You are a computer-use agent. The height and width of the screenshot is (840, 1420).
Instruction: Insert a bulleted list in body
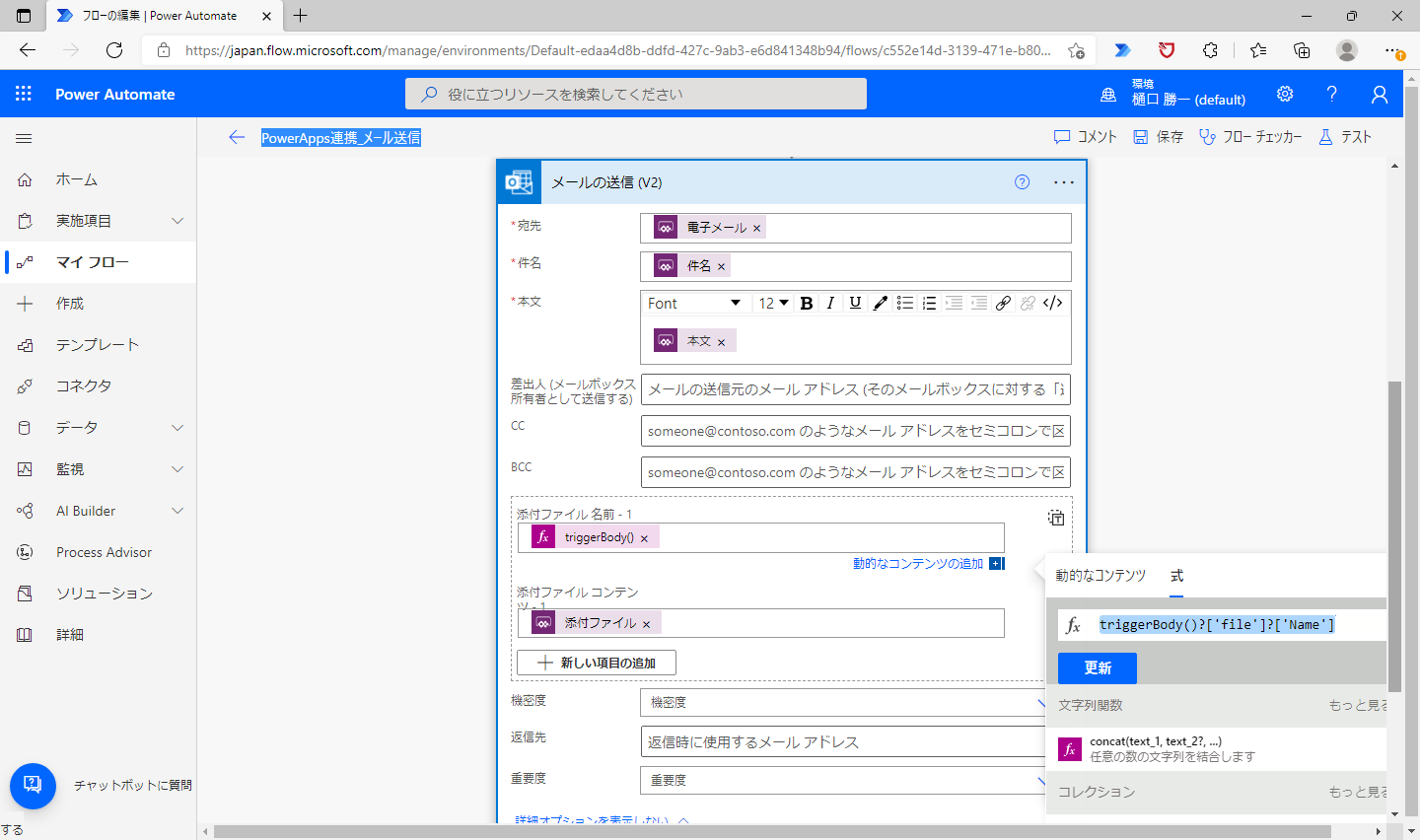pyautogui.click(x=905, y=303)
